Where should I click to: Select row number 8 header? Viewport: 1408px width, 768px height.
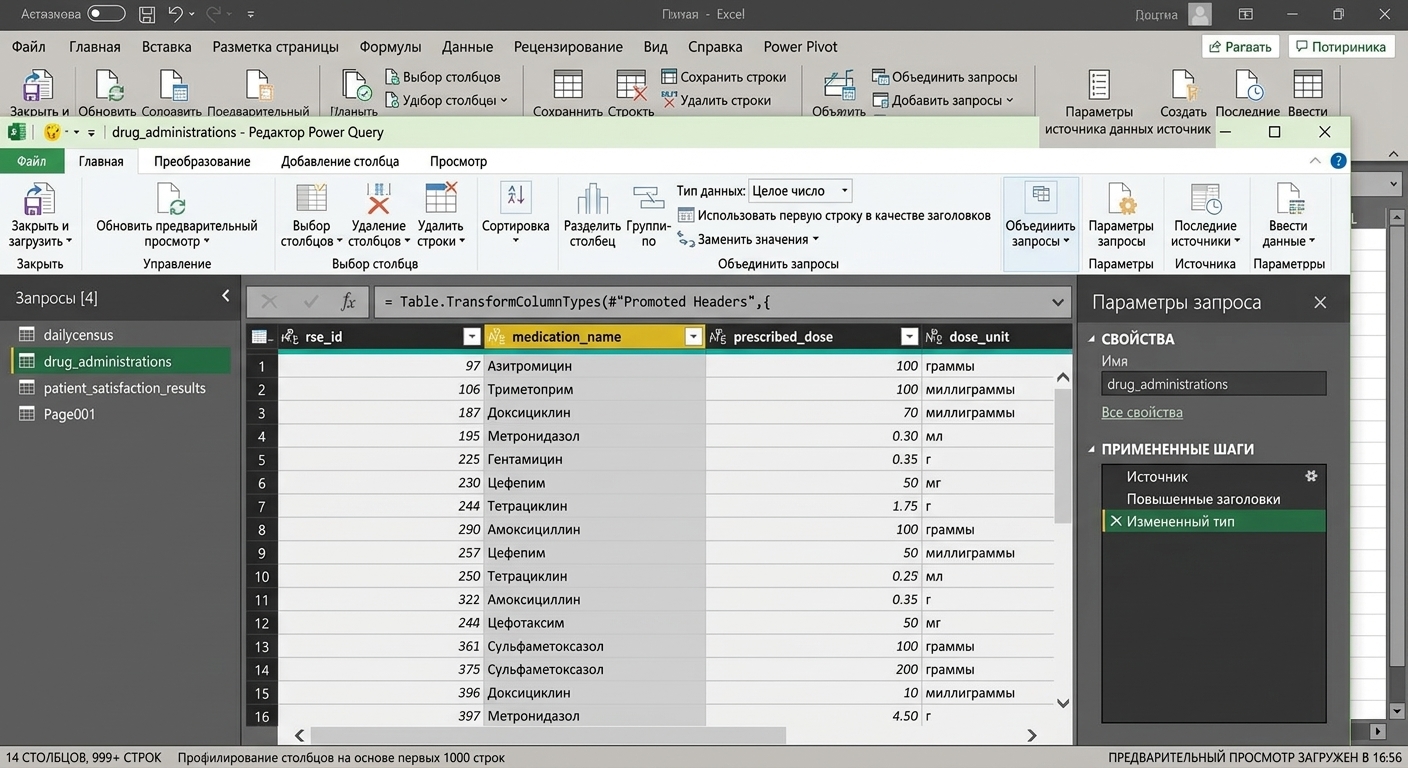tap(262, 529)
